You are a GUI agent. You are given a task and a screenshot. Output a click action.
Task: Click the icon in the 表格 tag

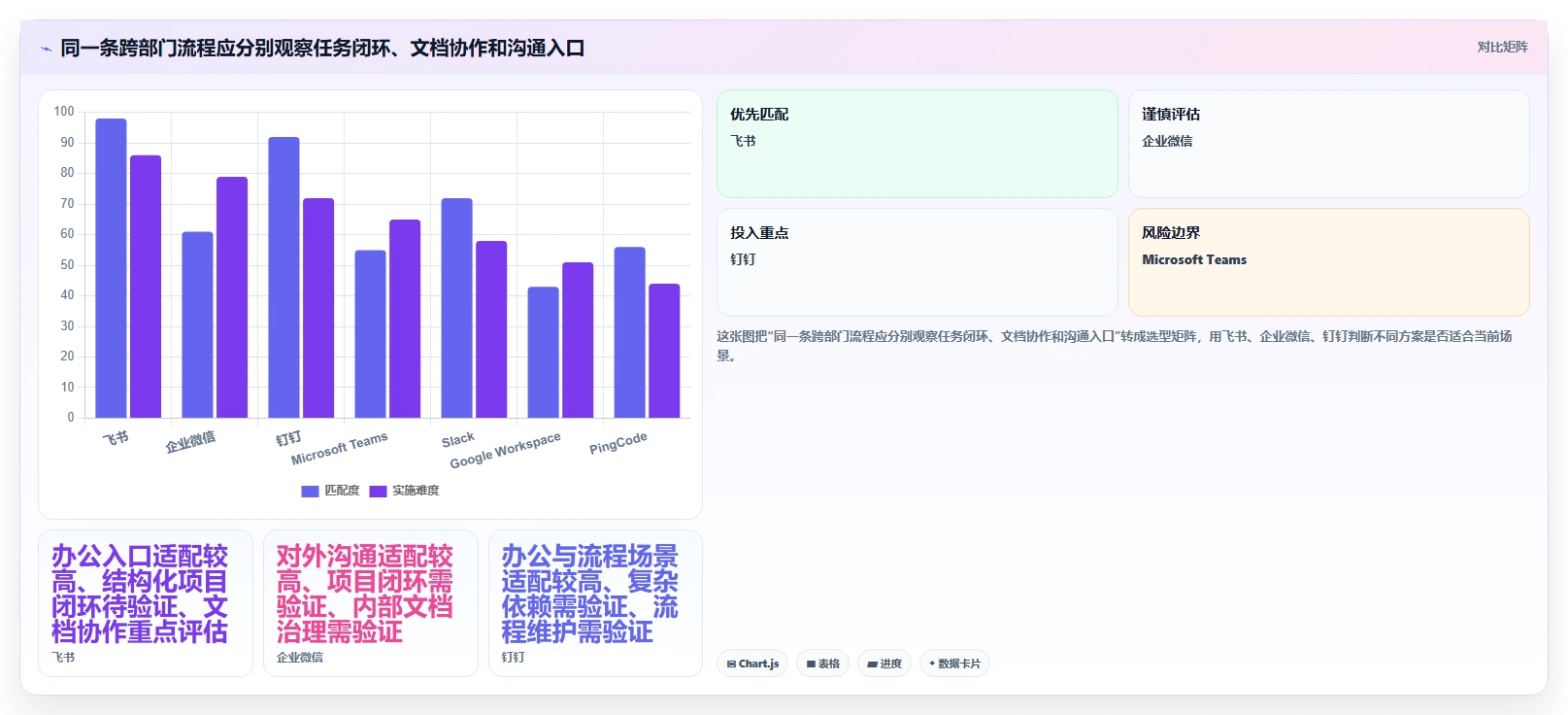(x=811, y=664)
